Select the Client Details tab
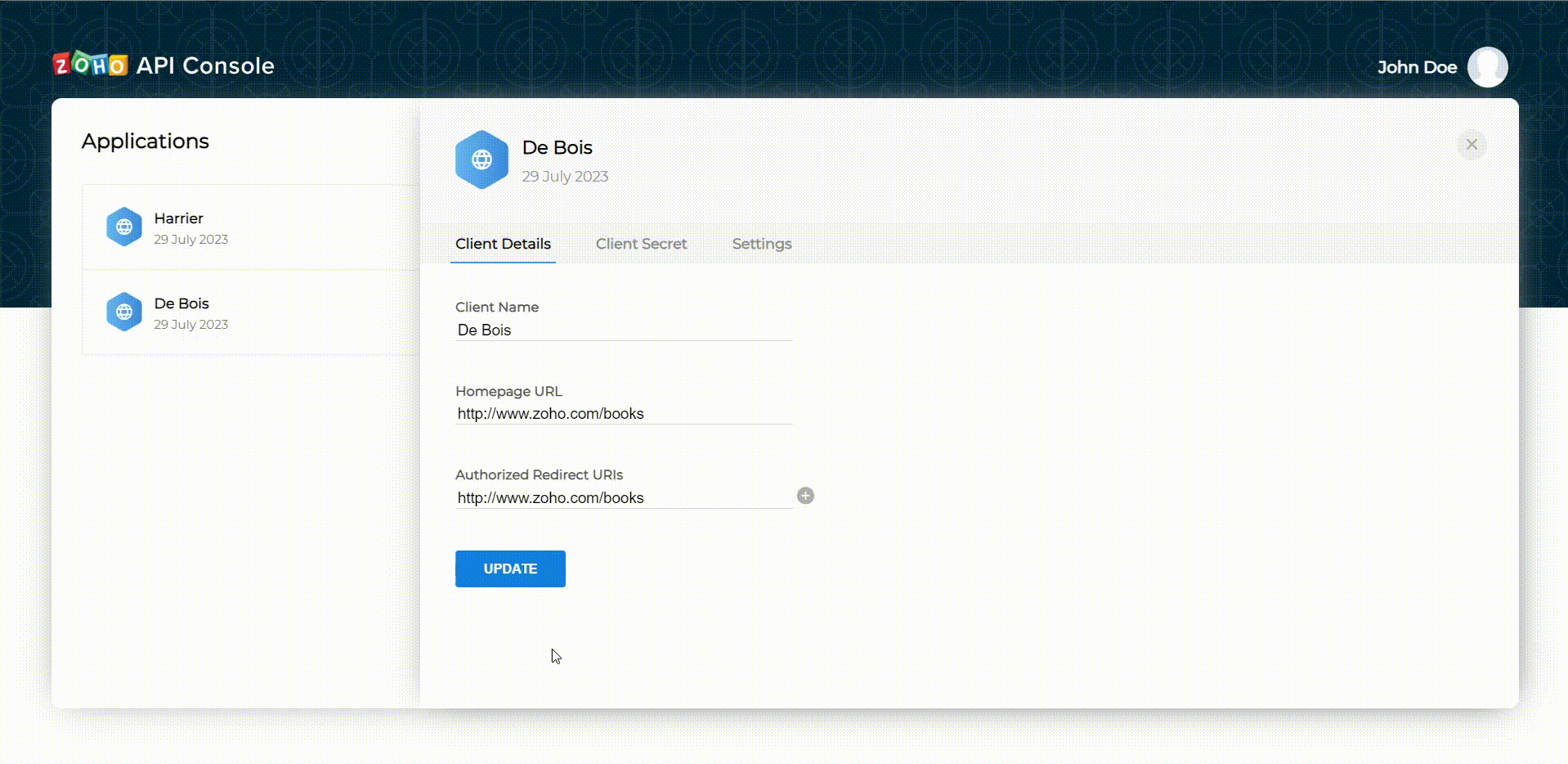 pyautogui.click(x=503, y=244)
